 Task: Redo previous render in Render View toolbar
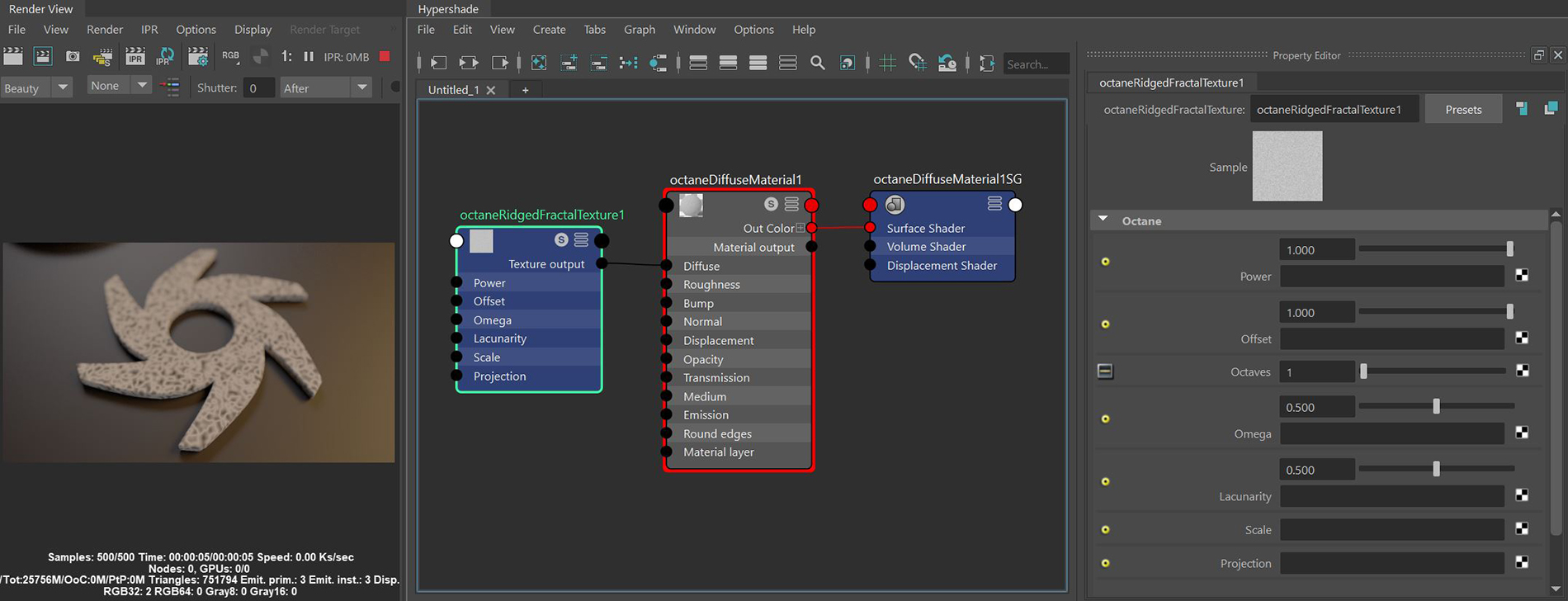[13, 56]
